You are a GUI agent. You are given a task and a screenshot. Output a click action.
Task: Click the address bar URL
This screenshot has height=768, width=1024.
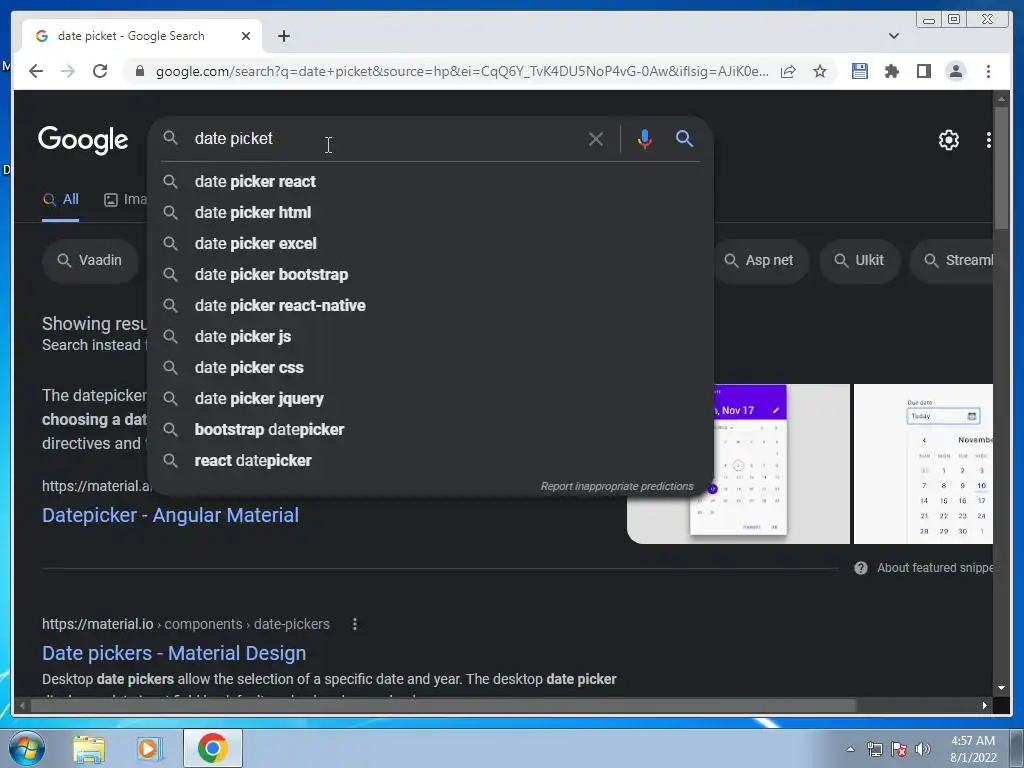pyautogui.click(x=462, y=71)
